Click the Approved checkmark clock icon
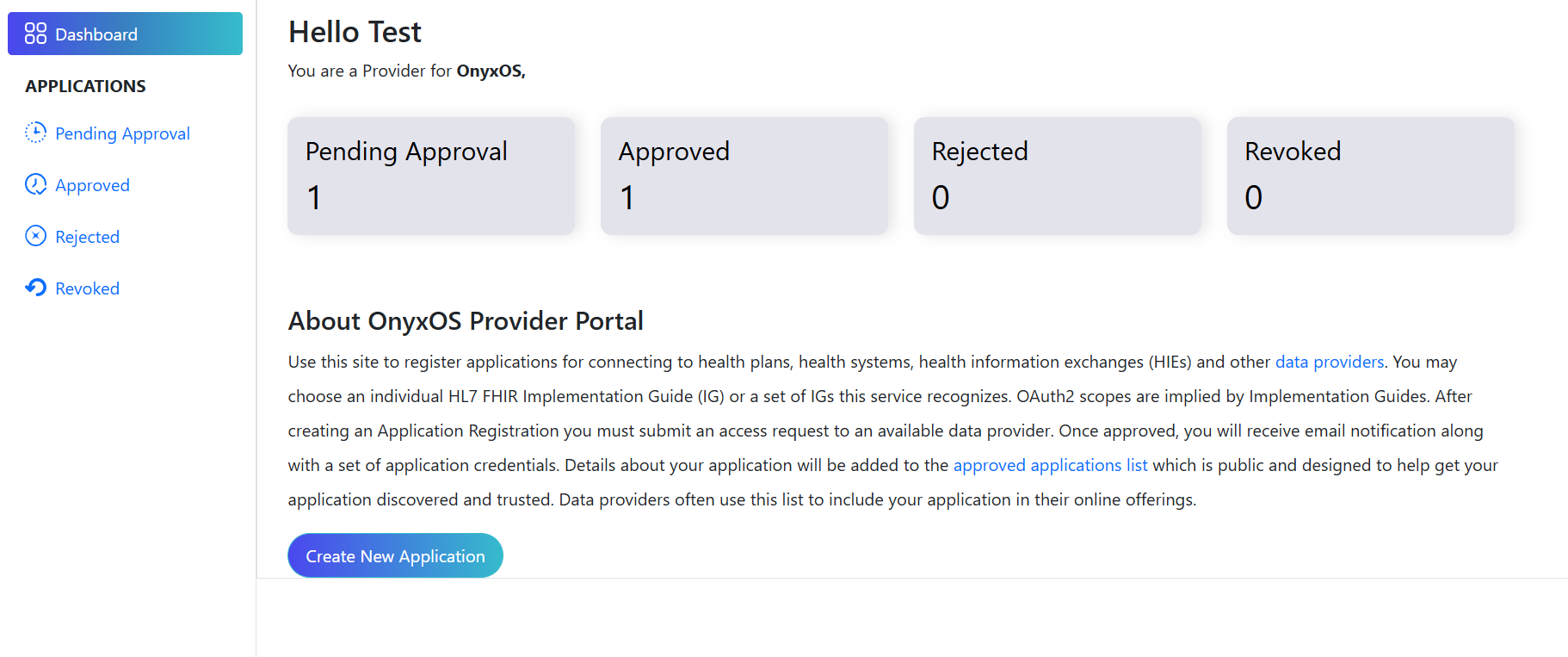The width and height of the screenshot is (1568, 657). point(35,184)
